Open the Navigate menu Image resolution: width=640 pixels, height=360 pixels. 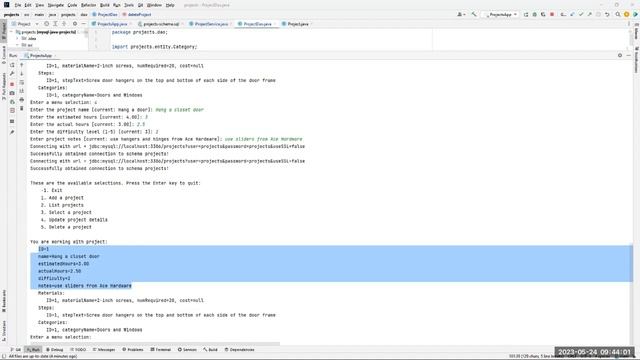(56, 5)
